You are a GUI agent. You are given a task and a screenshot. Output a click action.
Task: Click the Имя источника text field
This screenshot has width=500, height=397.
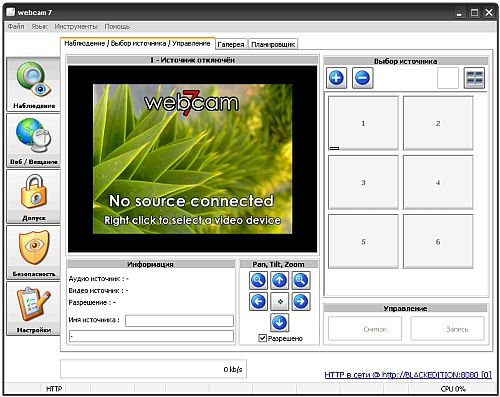click(179, 321)
